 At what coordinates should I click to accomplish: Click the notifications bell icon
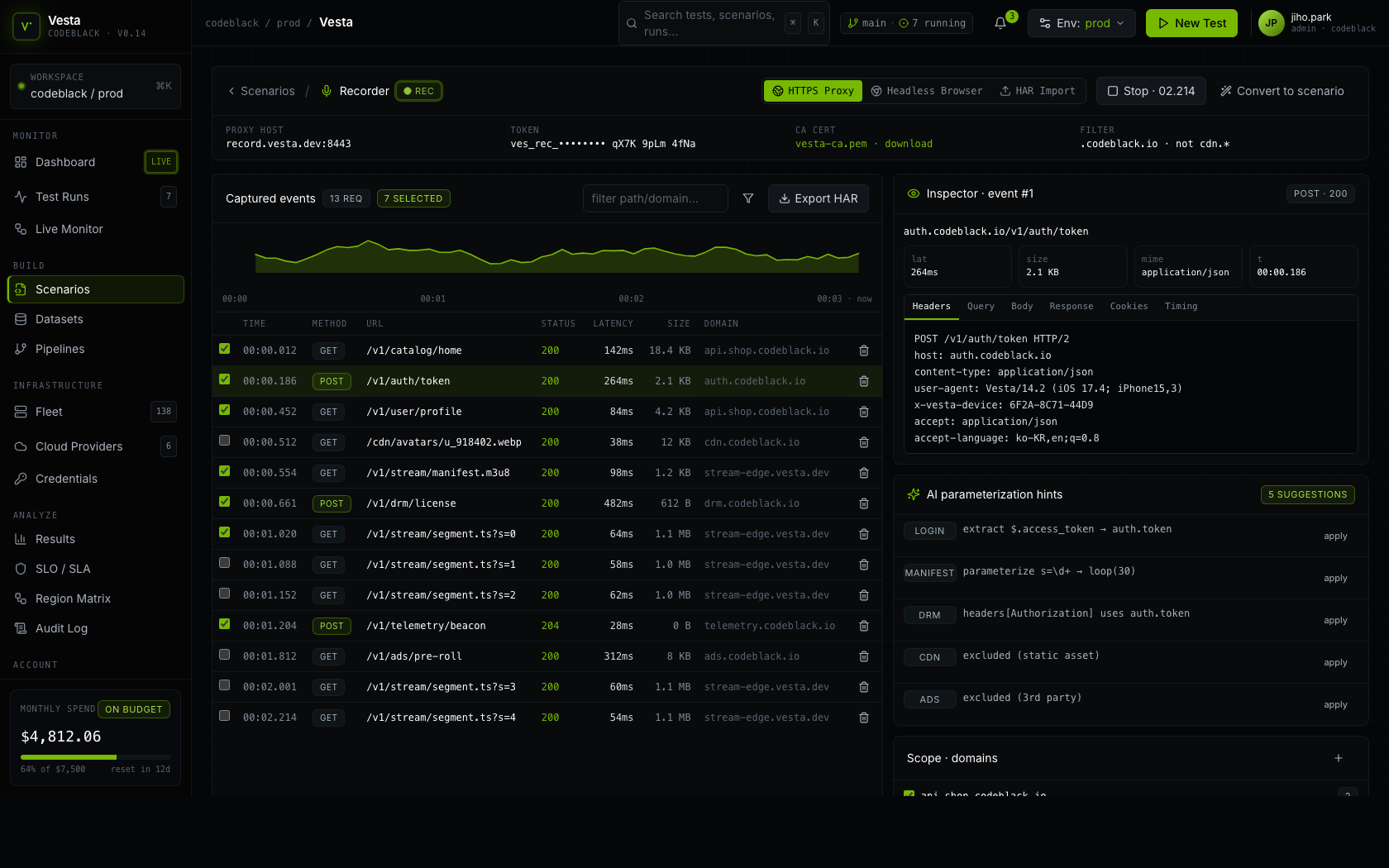1000,23
